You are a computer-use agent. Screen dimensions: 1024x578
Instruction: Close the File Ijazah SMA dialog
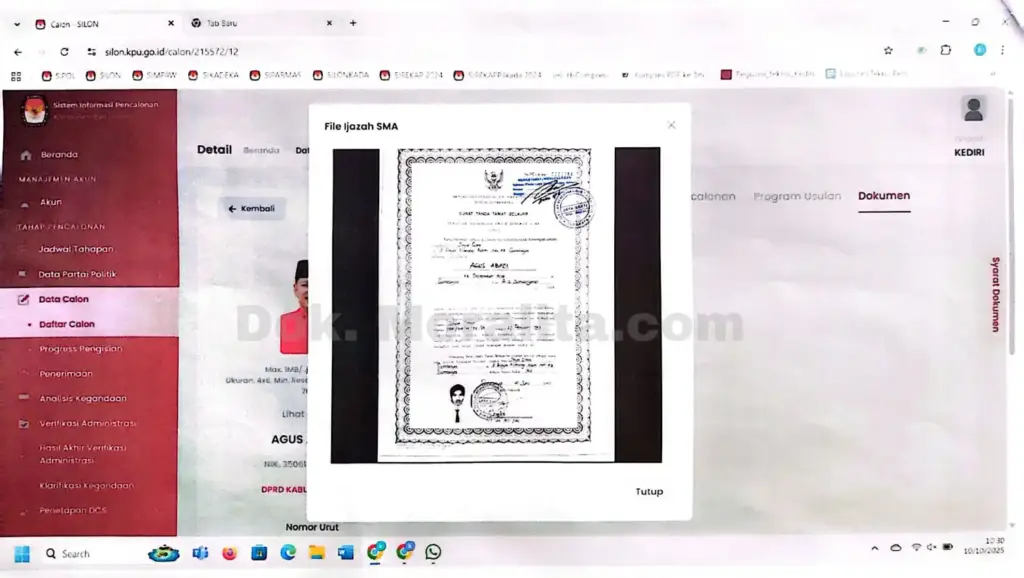coord(671,125)
